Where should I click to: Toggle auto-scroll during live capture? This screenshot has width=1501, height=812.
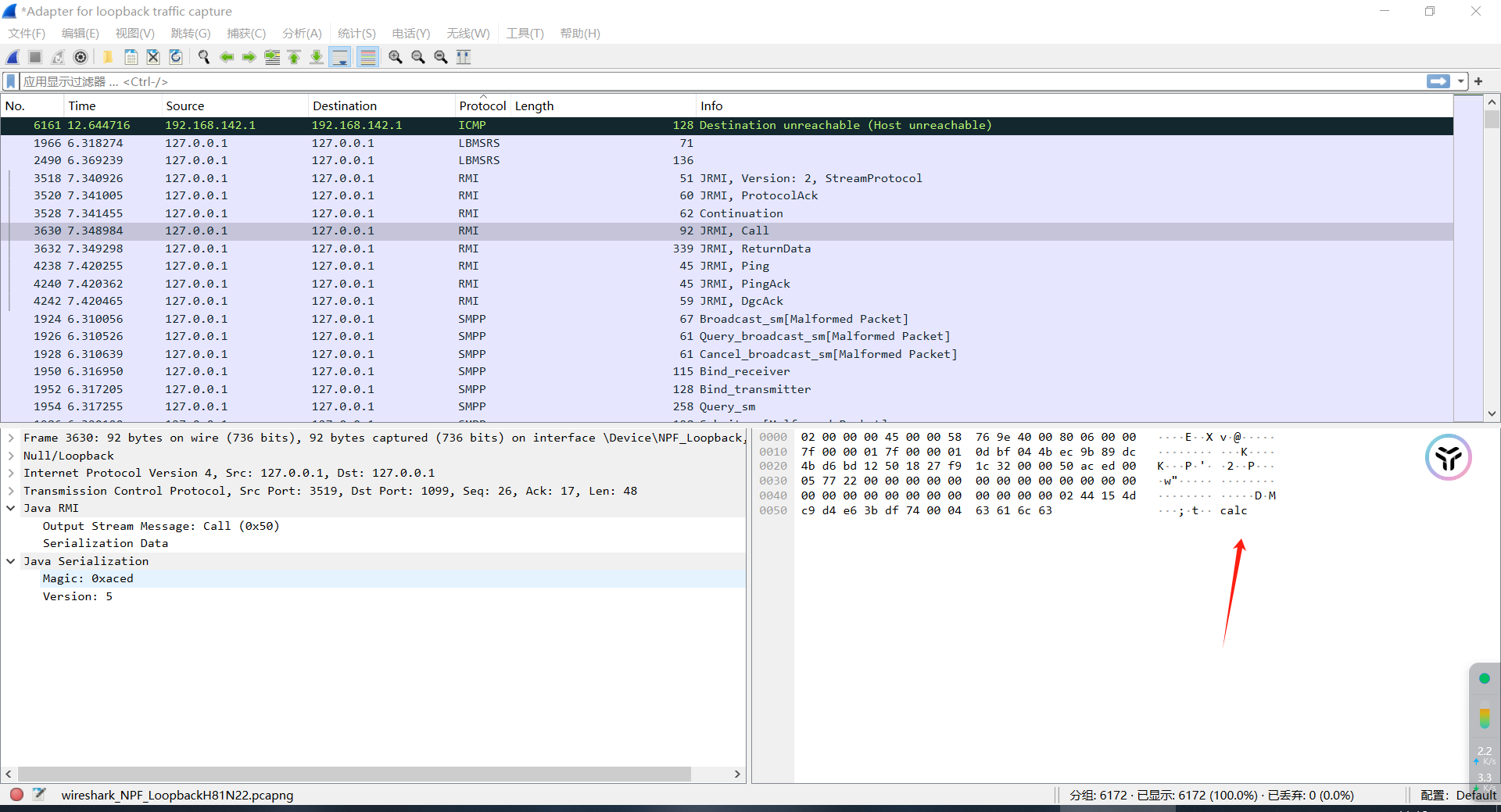click(340, 57)
